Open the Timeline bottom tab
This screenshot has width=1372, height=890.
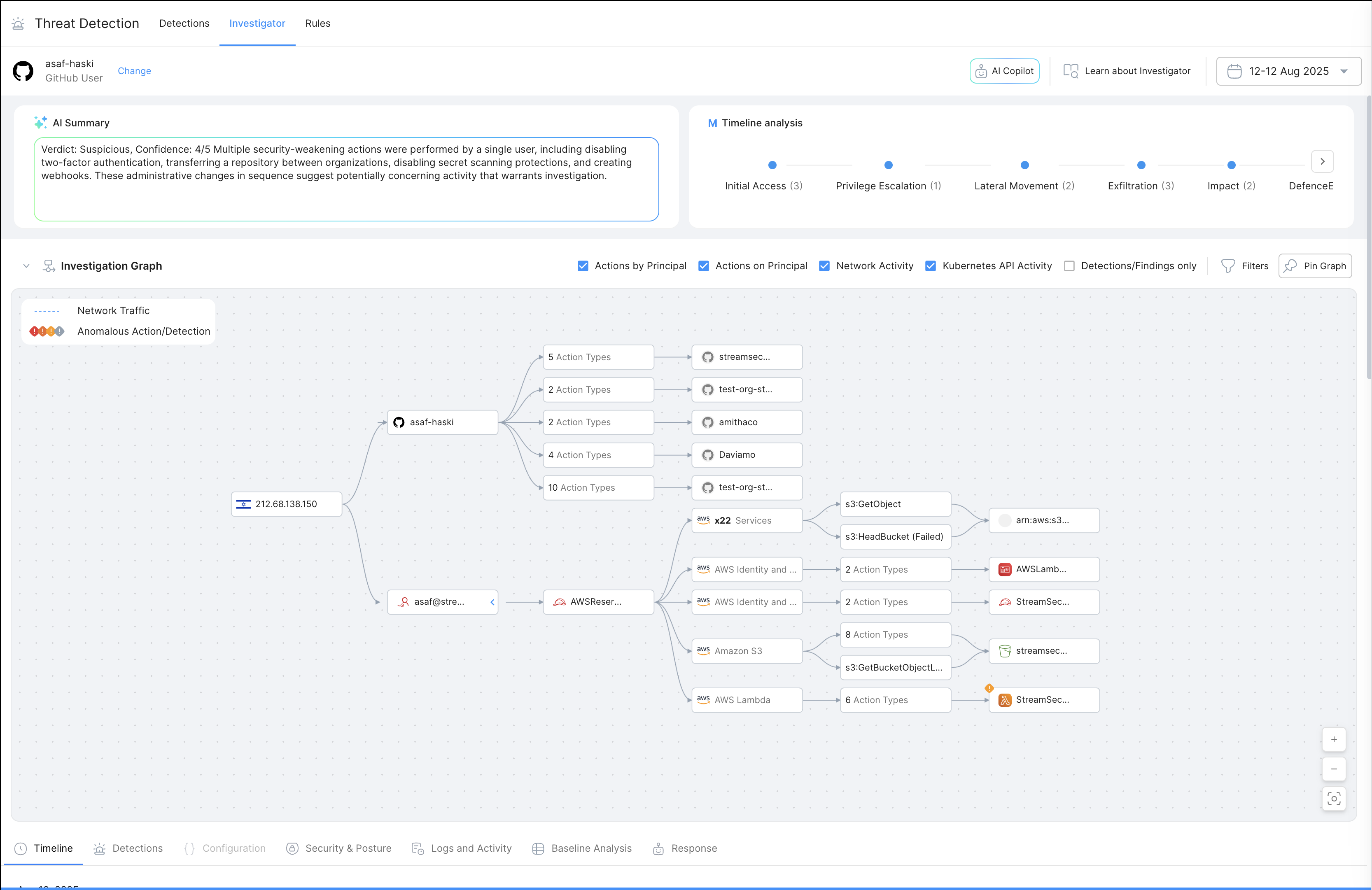click(44, 848)
